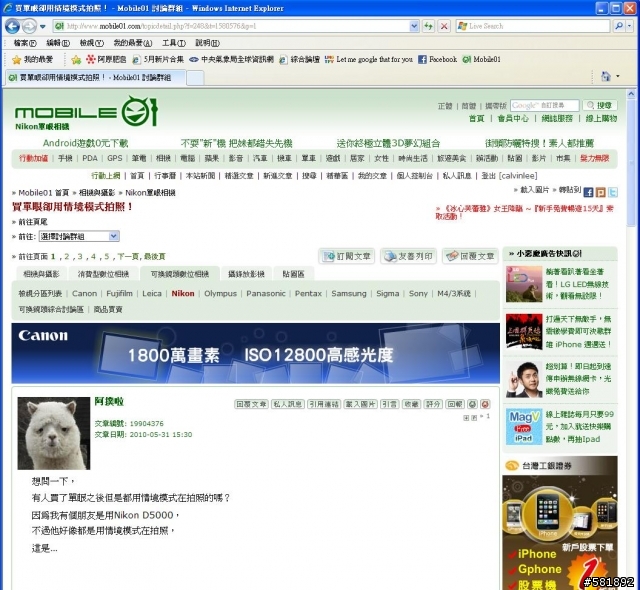Click the Stop loading X icon
The height and width of the screenshot is (590, 640).
[x=444, y=27]
